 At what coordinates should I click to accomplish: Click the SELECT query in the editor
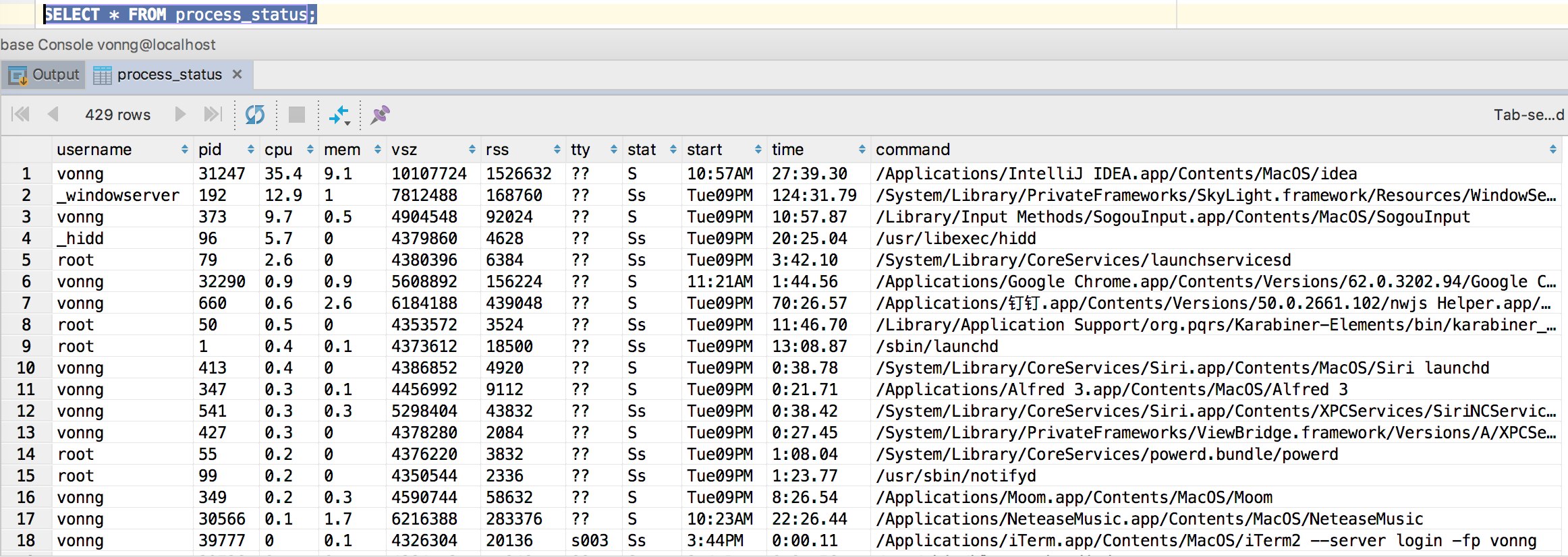(179, 14)
